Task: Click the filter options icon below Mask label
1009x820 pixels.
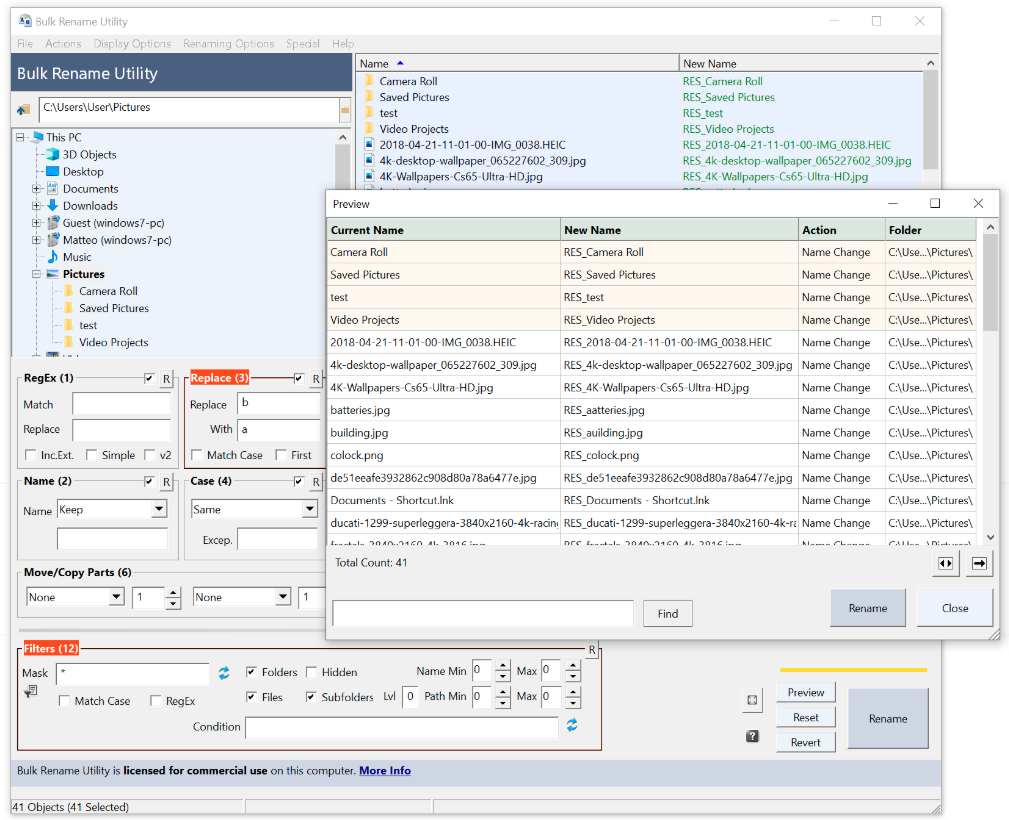Action: point(31,691)
